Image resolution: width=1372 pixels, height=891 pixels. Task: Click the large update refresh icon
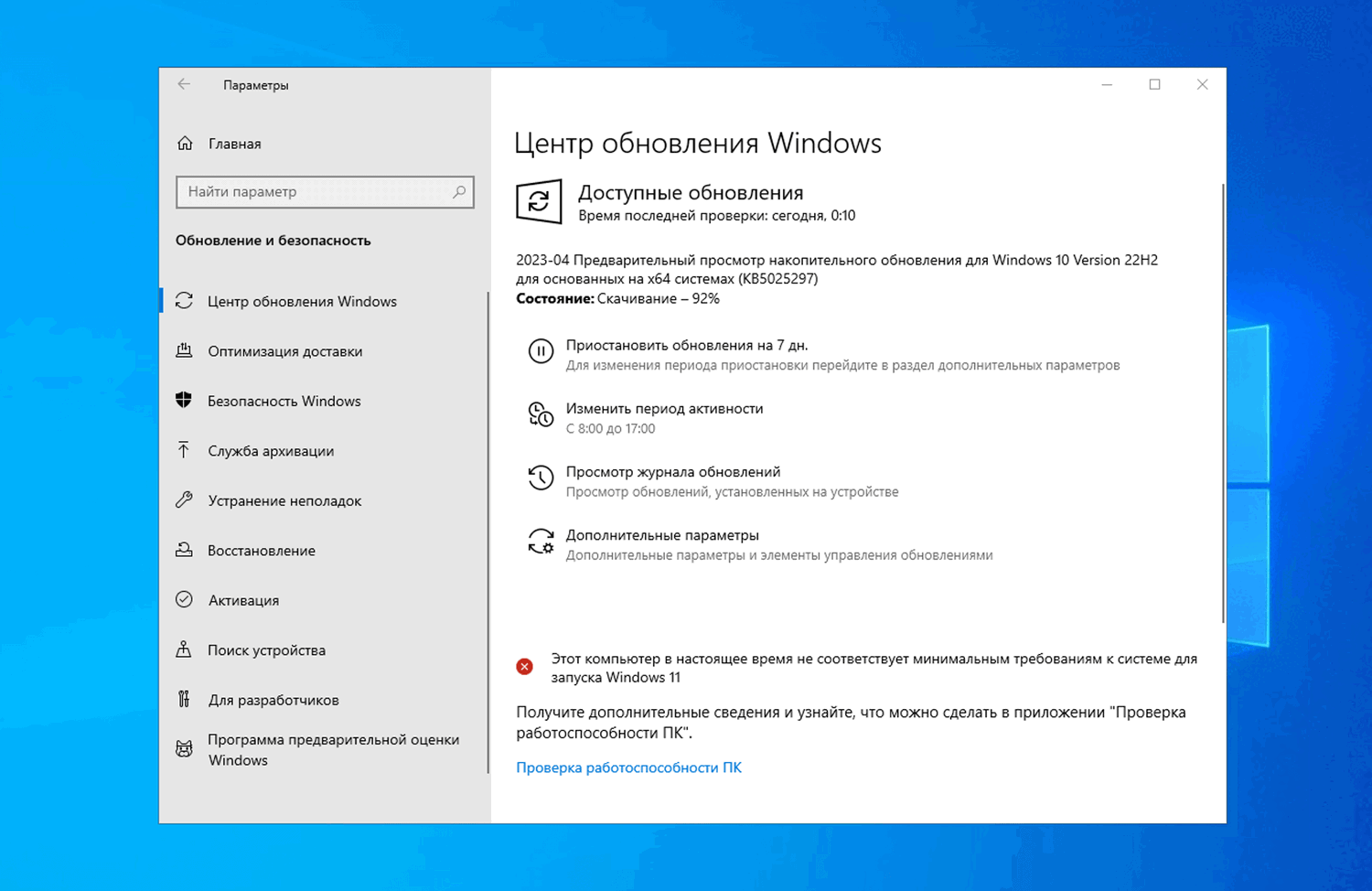coord(539,201)
